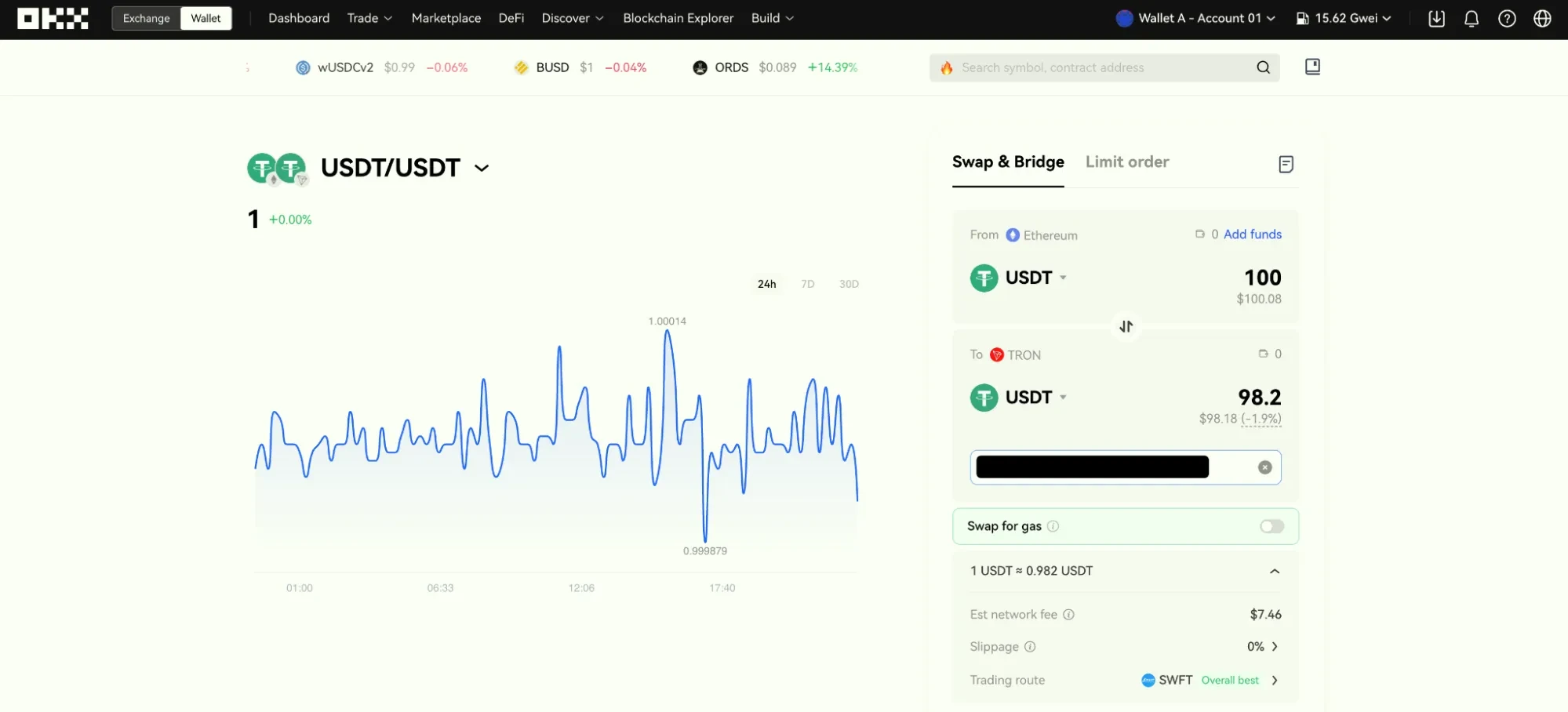Screen dimensions: 1568x712
Task: Click the $7.46 network fee value
Action: point(1265,615)
